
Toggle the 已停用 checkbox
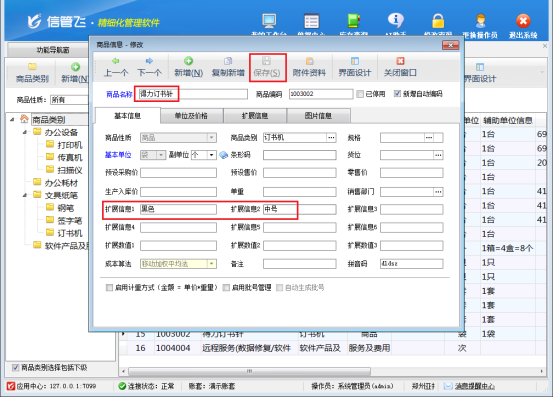pos(360,94)
